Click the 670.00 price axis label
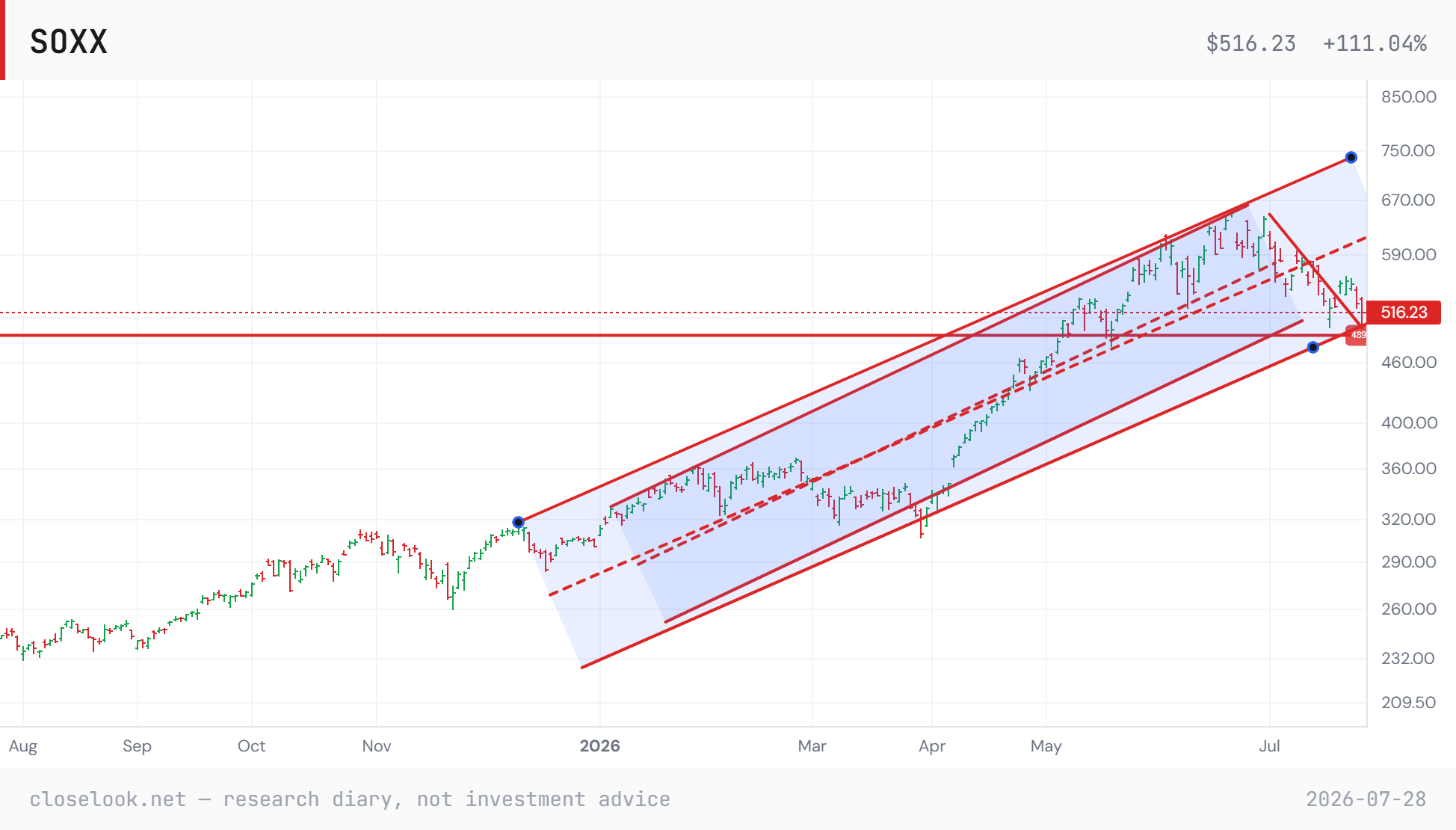 [1408, 200]
